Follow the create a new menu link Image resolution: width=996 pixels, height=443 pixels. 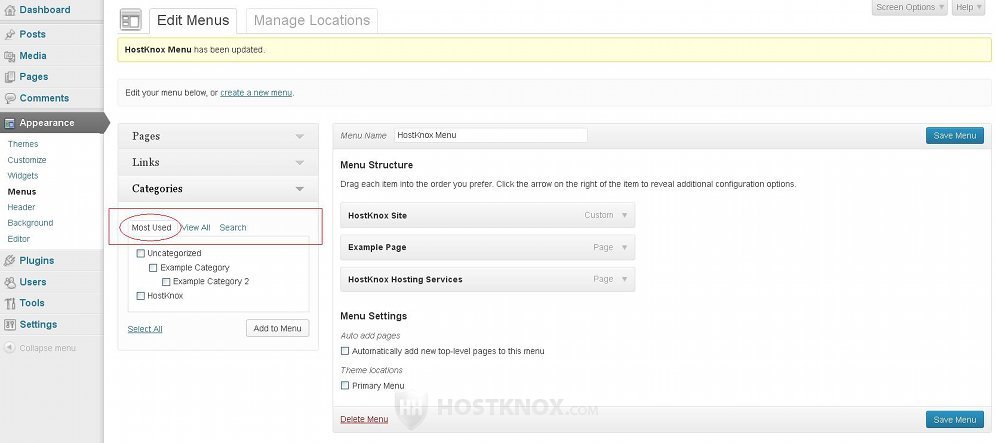pyautogui.click(x=256, y=93)
